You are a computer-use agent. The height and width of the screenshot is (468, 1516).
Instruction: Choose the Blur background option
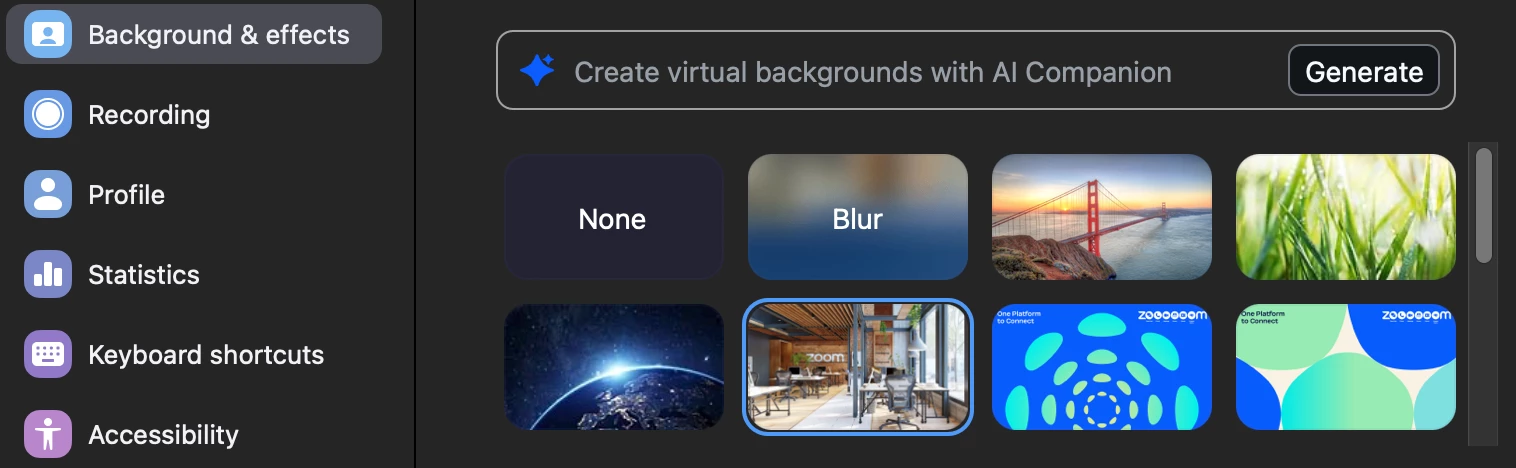pyautogui.click(x=858, y=217)
